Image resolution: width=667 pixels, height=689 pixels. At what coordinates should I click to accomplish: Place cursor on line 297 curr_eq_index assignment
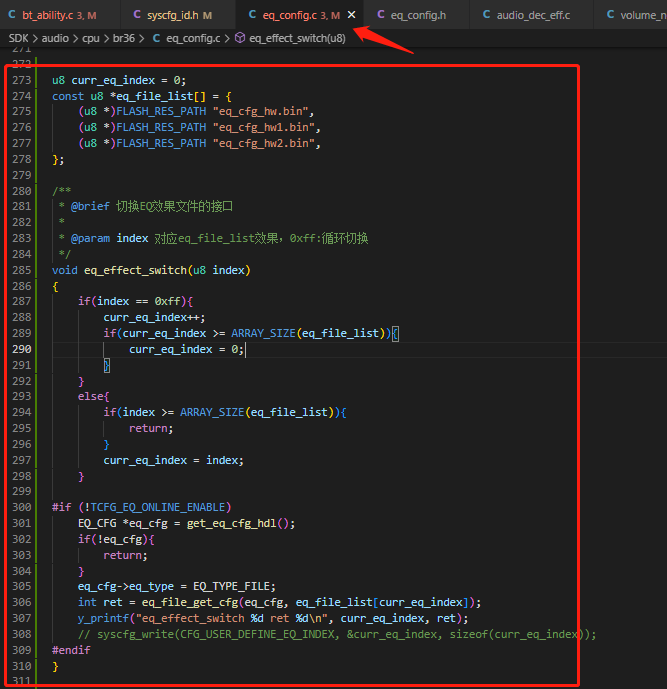173,461
